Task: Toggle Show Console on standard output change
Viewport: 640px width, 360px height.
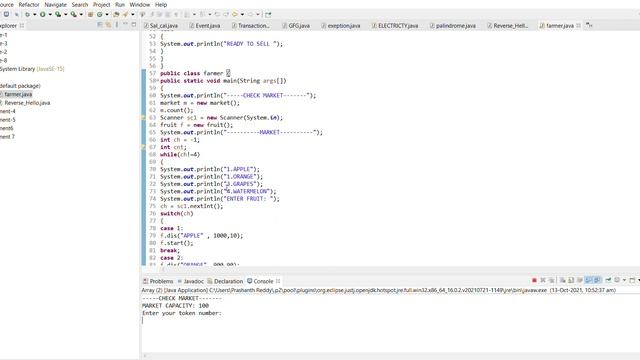Action: [x=589, y=280]
